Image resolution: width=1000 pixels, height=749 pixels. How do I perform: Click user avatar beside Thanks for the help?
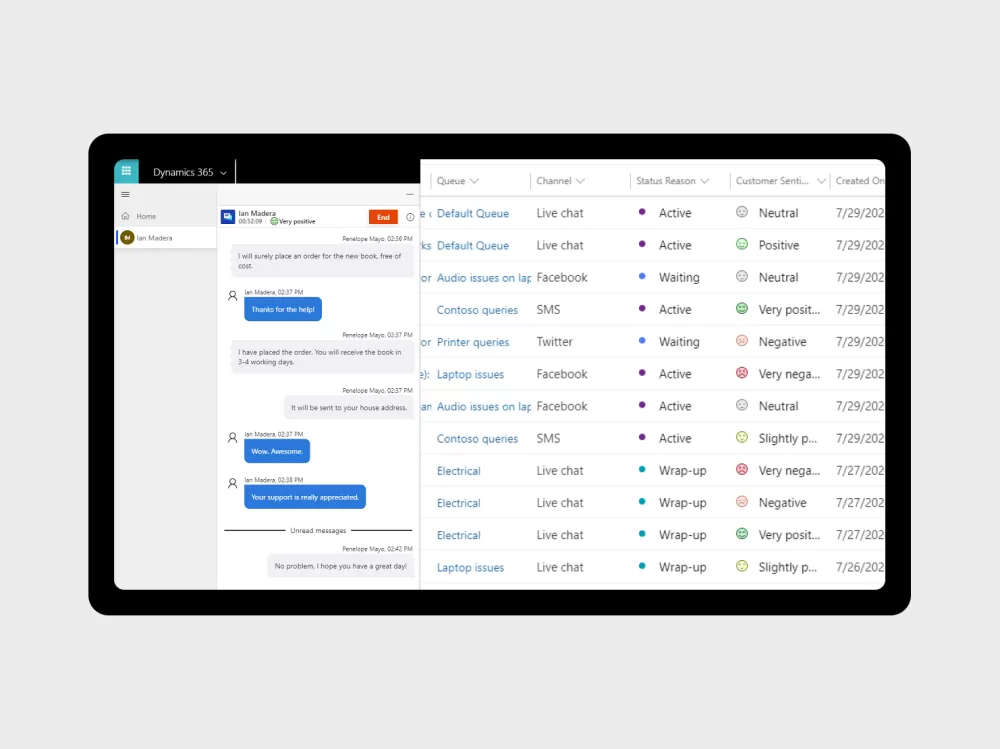(x=233, y=296)
